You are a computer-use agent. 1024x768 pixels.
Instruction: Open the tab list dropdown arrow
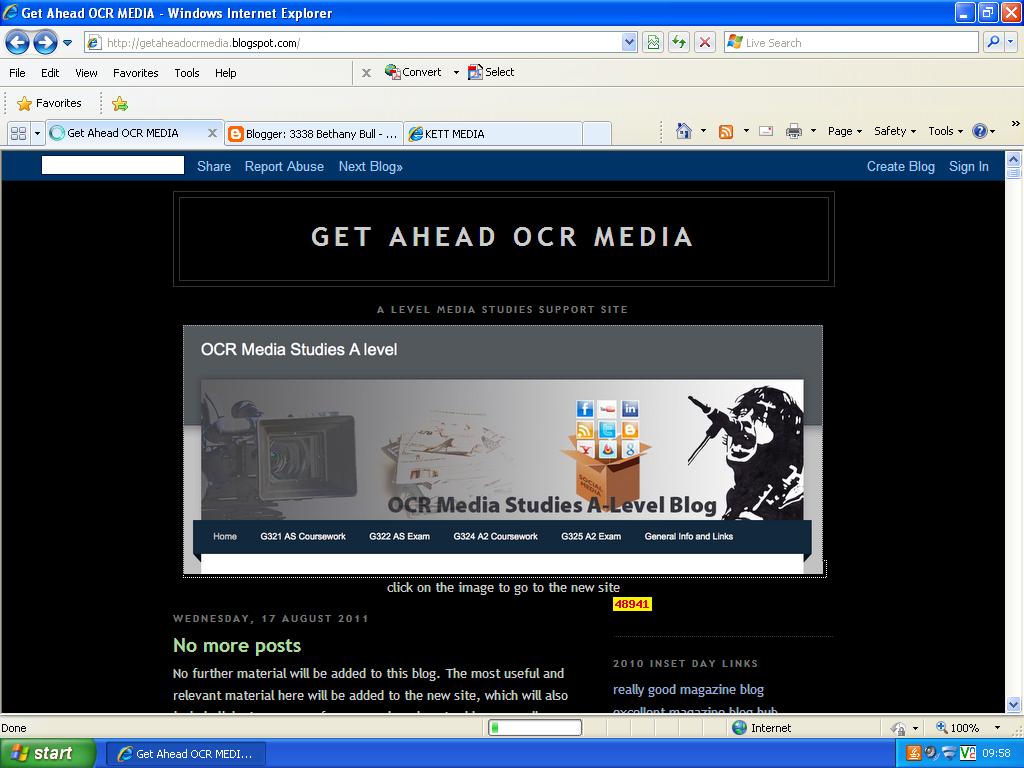pyautogui.click(x=37, y=133)
